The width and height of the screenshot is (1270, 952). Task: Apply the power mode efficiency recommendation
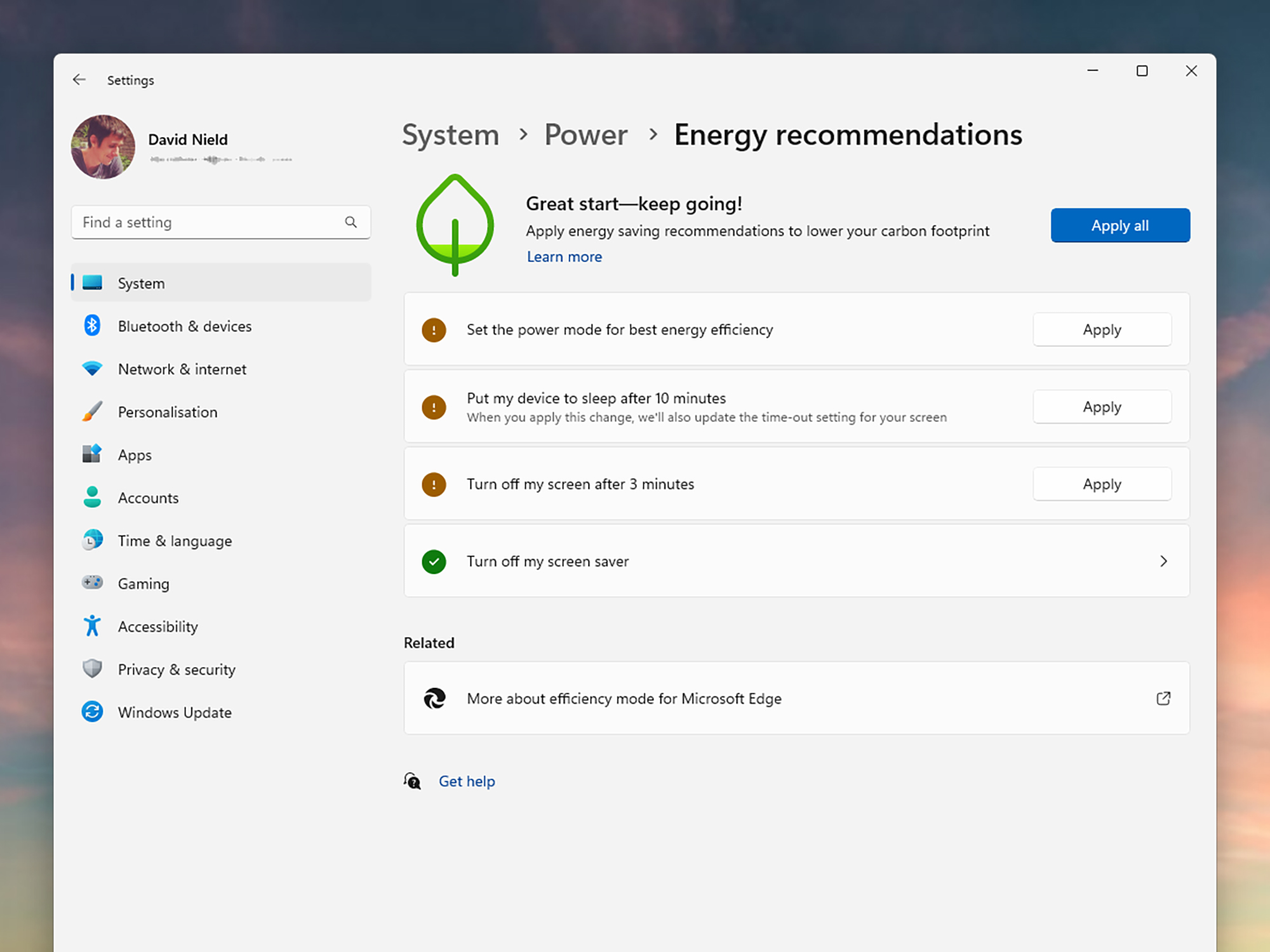1102,329
